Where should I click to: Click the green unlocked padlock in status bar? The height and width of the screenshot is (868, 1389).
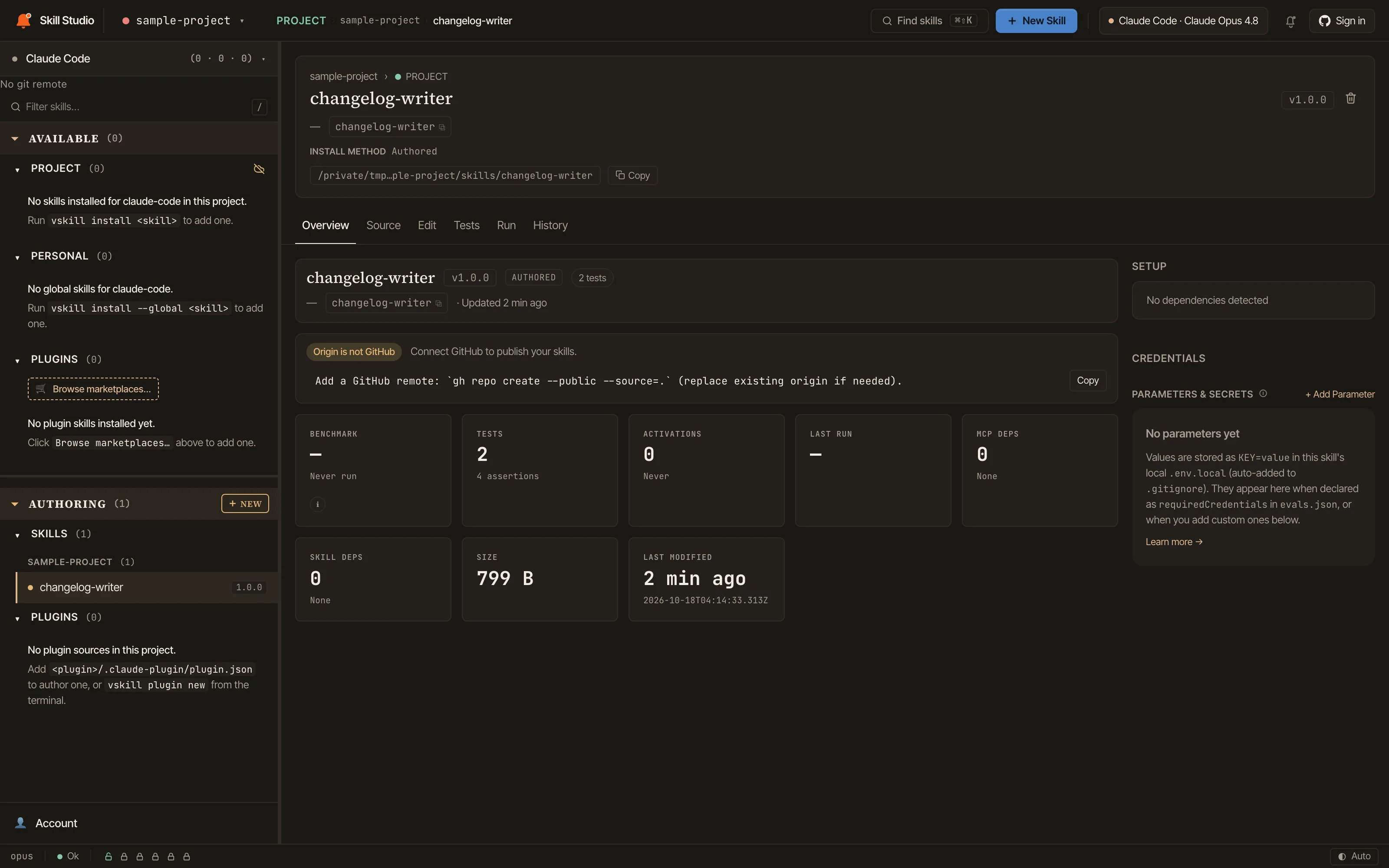coord(108,857)
